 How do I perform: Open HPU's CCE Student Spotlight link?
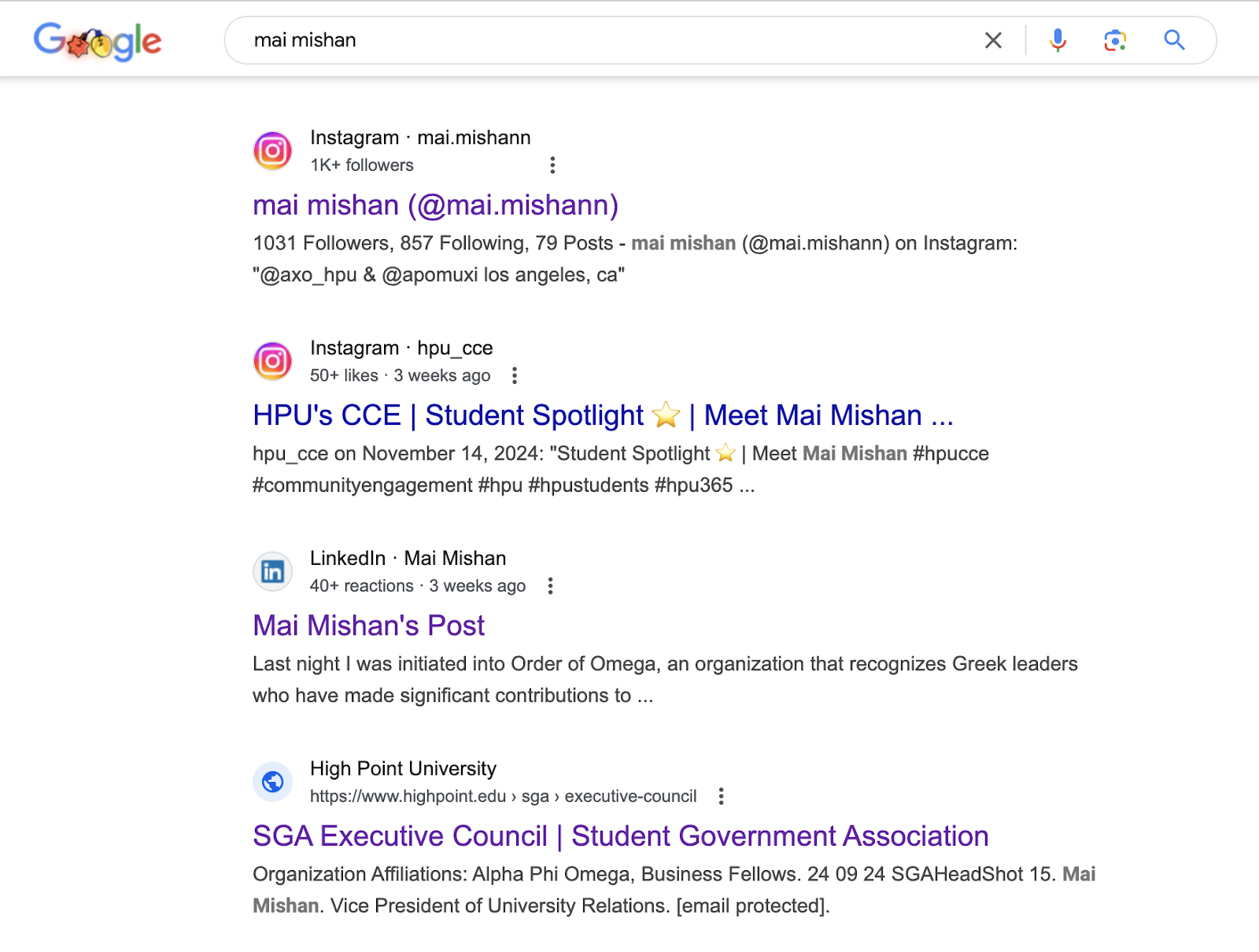(x=603, y=415)
